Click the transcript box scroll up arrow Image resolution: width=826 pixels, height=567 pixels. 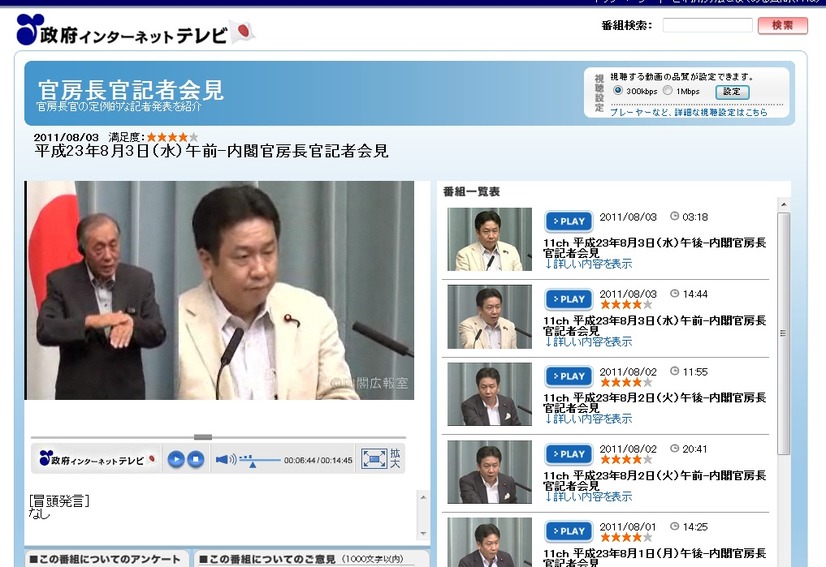[423, 497]
